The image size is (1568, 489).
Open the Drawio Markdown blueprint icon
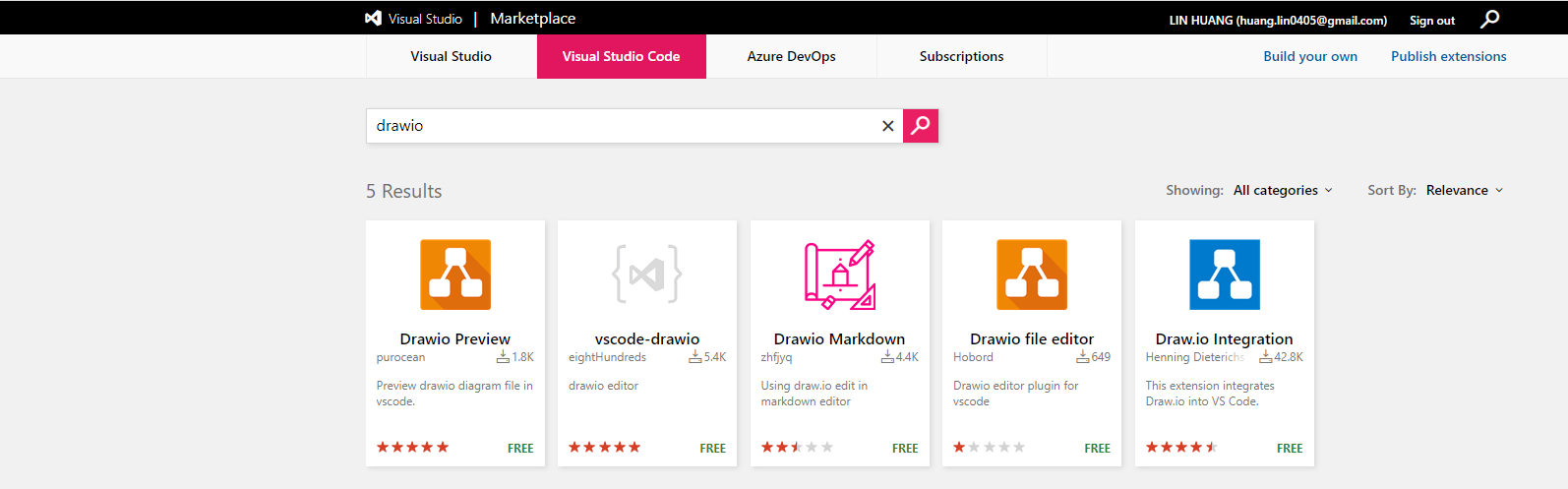pos(840,275)
